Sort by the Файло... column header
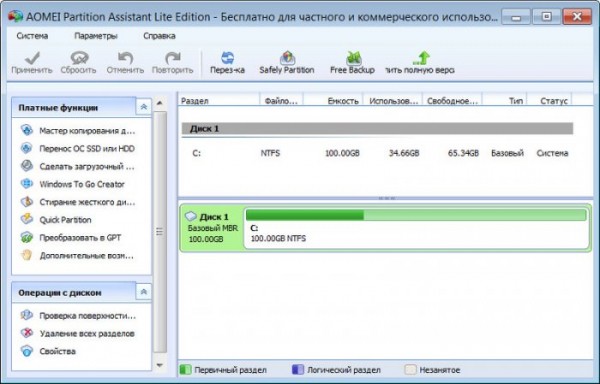 click(x=281, y=101)
